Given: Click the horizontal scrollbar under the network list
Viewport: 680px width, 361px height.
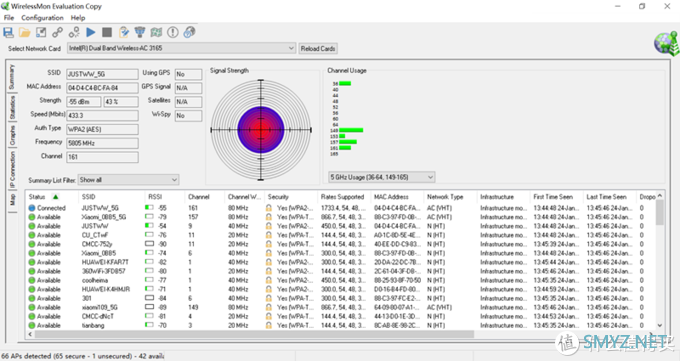Looking at the screenshot, I should 254,335.
